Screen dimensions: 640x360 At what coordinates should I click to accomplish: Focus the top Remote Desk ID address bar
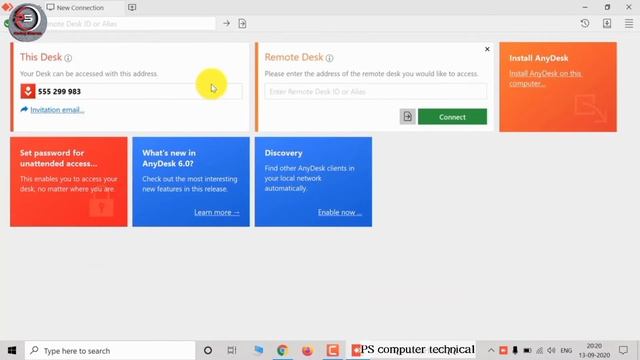click(x=129, y=24)
